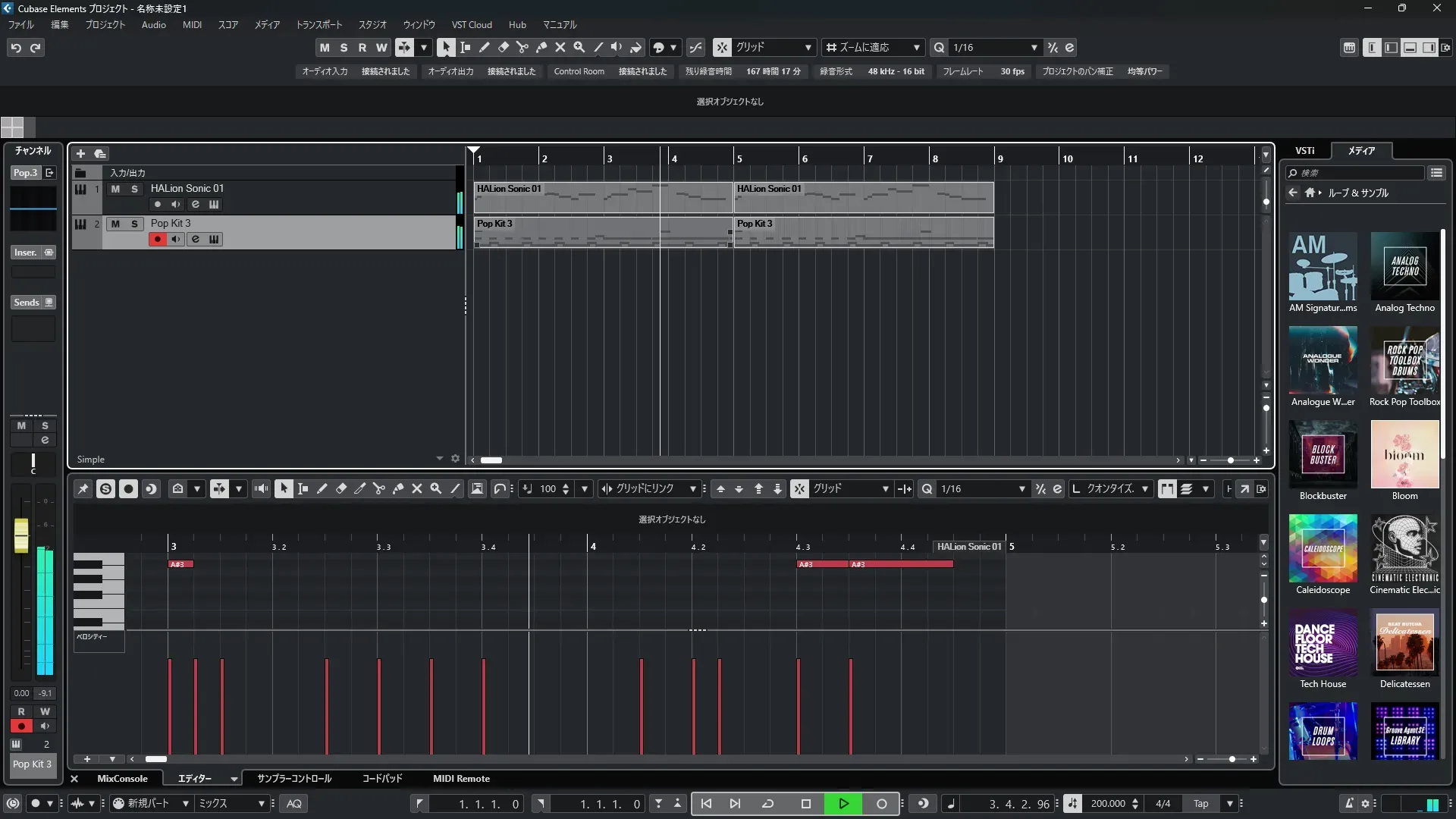
Task: Solo the Pop Kit 3 track
Action: [134, 224]
